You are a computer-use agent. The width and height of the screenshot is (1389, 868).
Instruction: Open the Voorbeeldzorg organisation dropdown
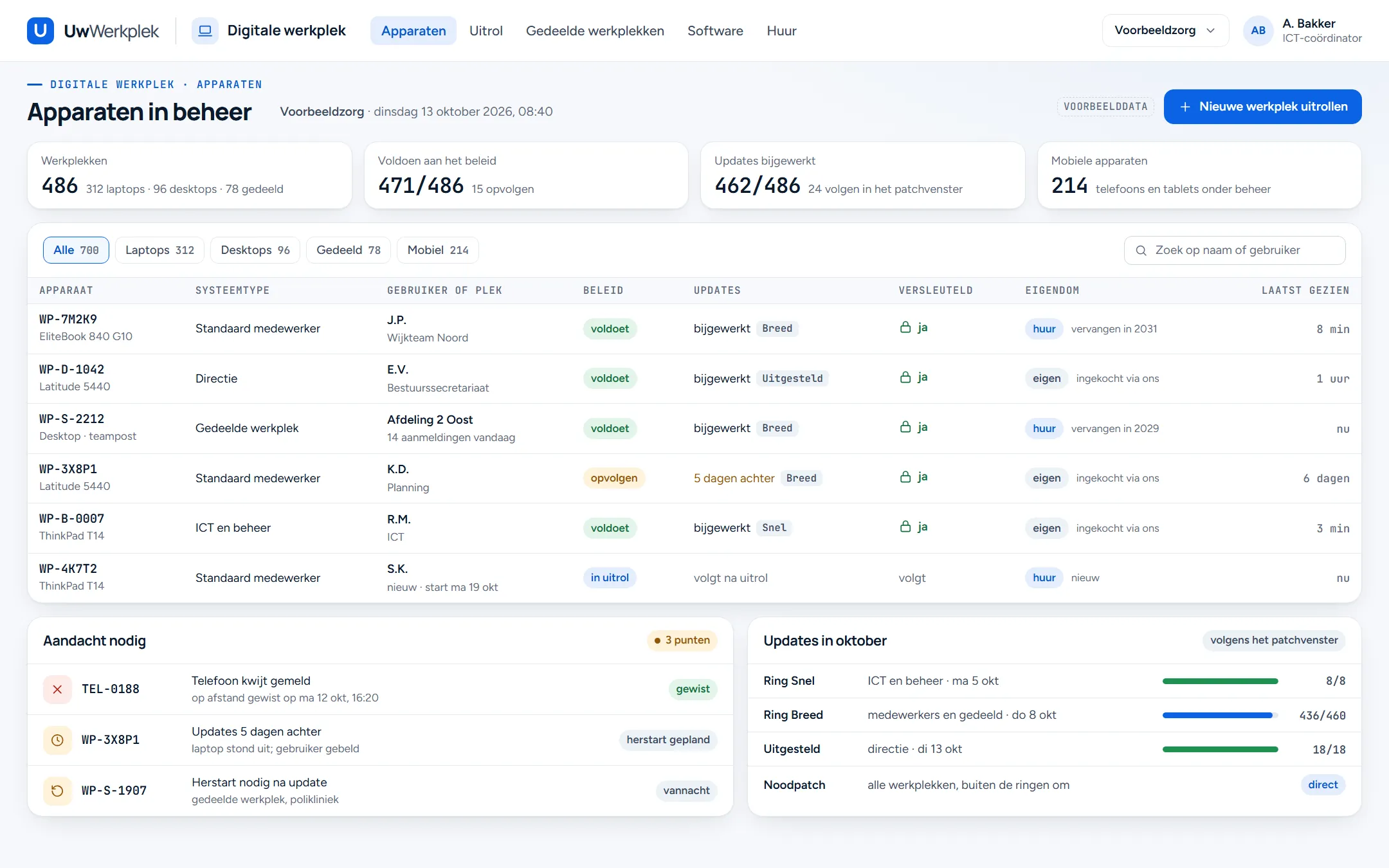(1165, 31)
